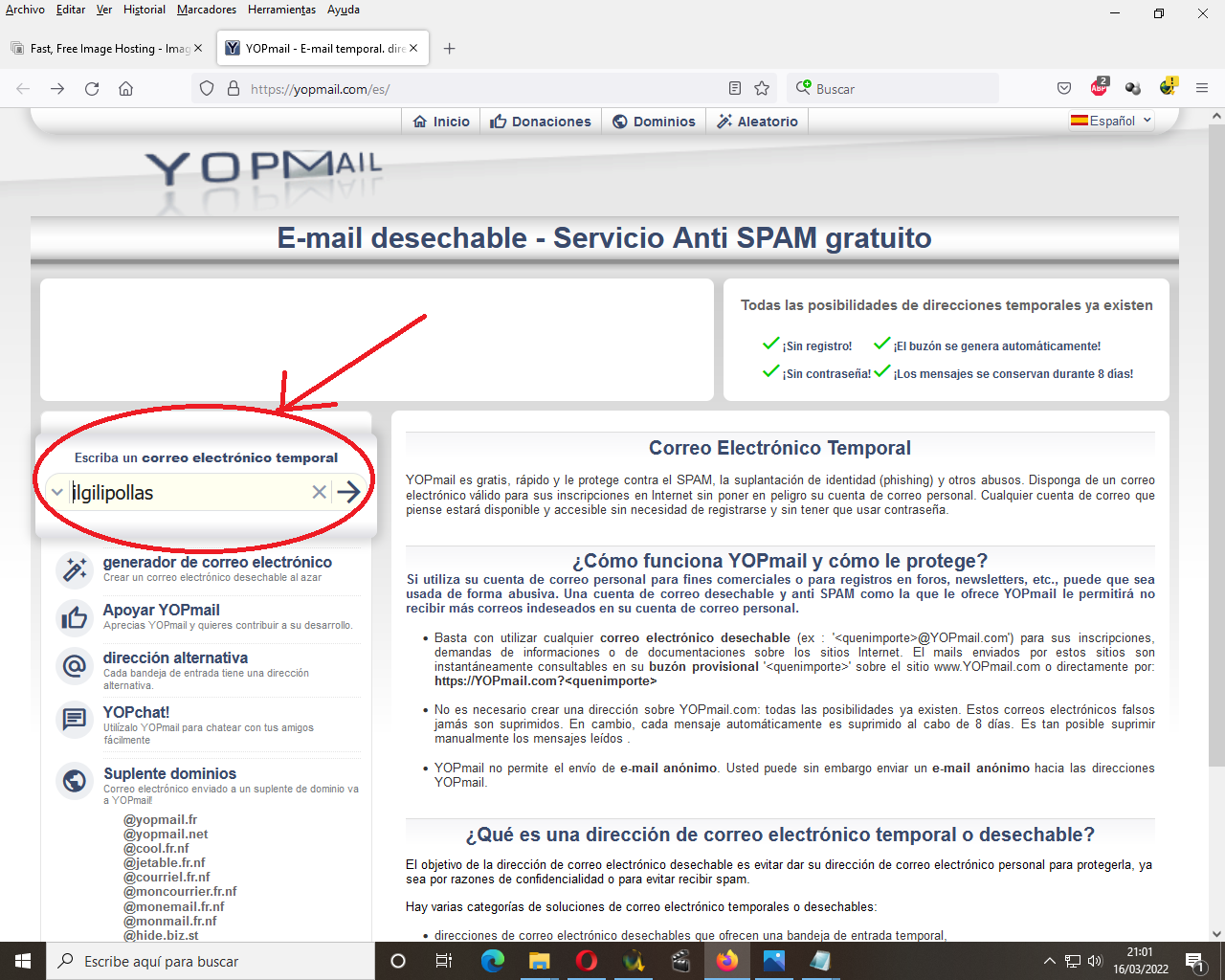Viewport: 1225px width, 980px height.
Task: Select the @cool.fr.nf domain
Action: coord(156,848)
